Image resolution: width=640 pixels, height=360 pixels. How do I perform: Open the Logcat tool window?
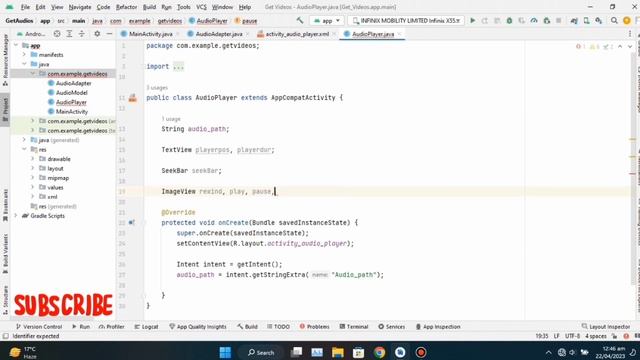(x=146, y=327)
